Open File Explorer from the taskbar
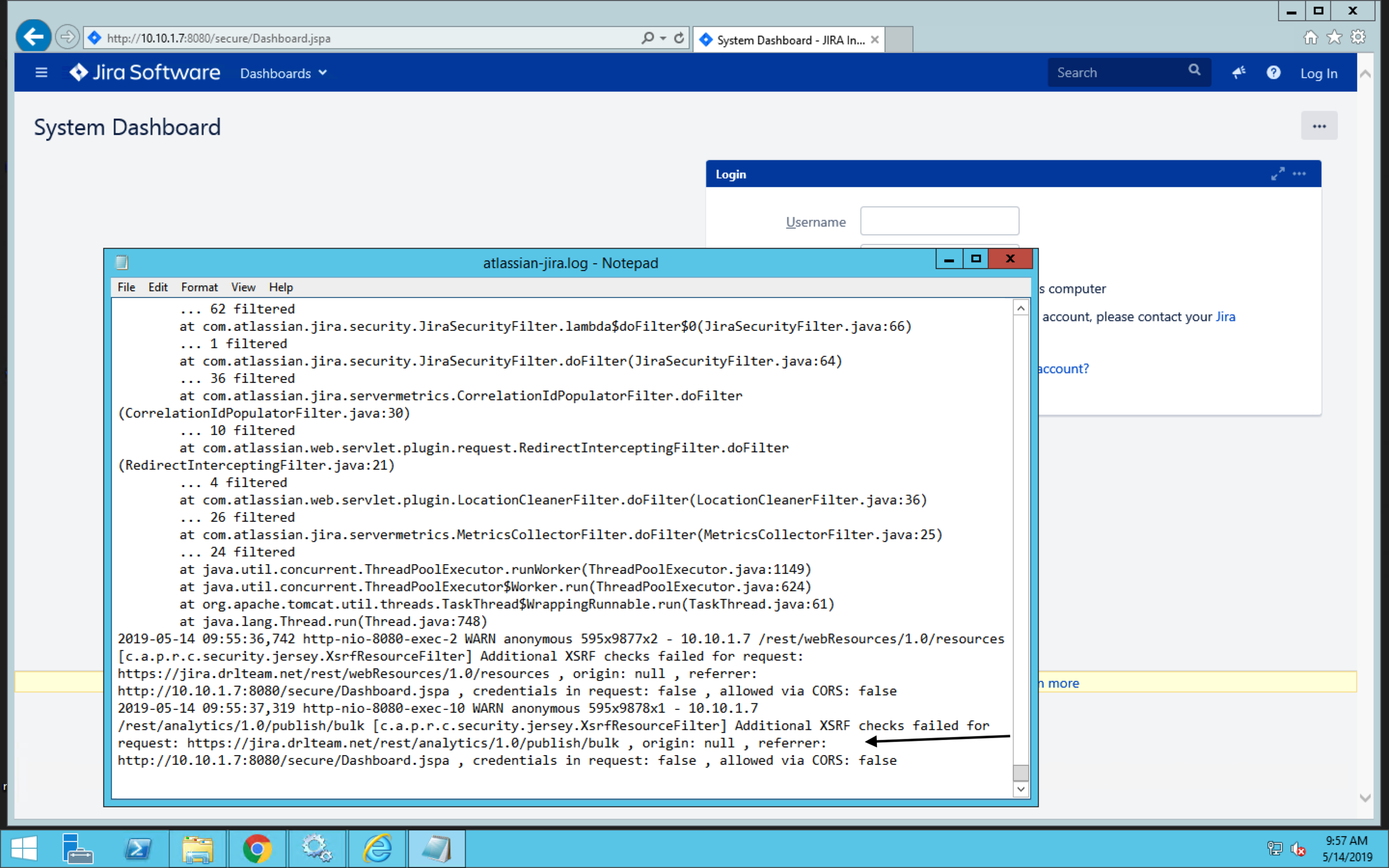 click(197, 849)
